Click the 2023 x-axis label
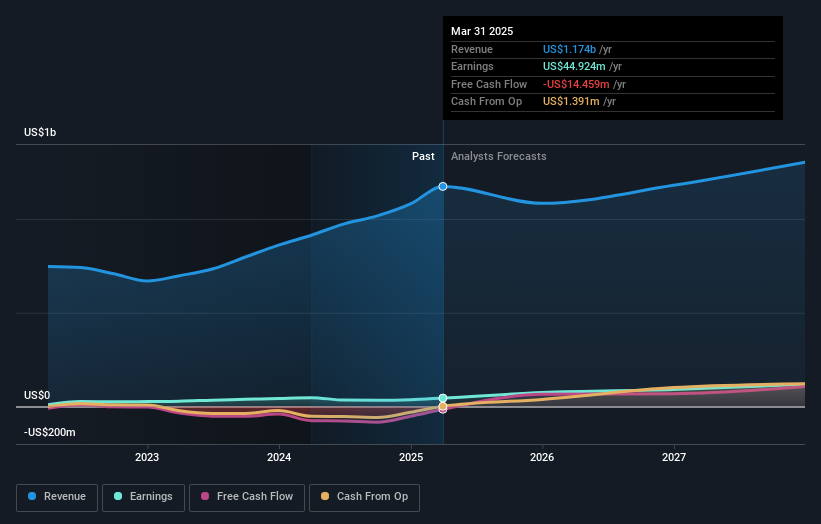Viewport: 821px width, 524px height. (147, 458)
